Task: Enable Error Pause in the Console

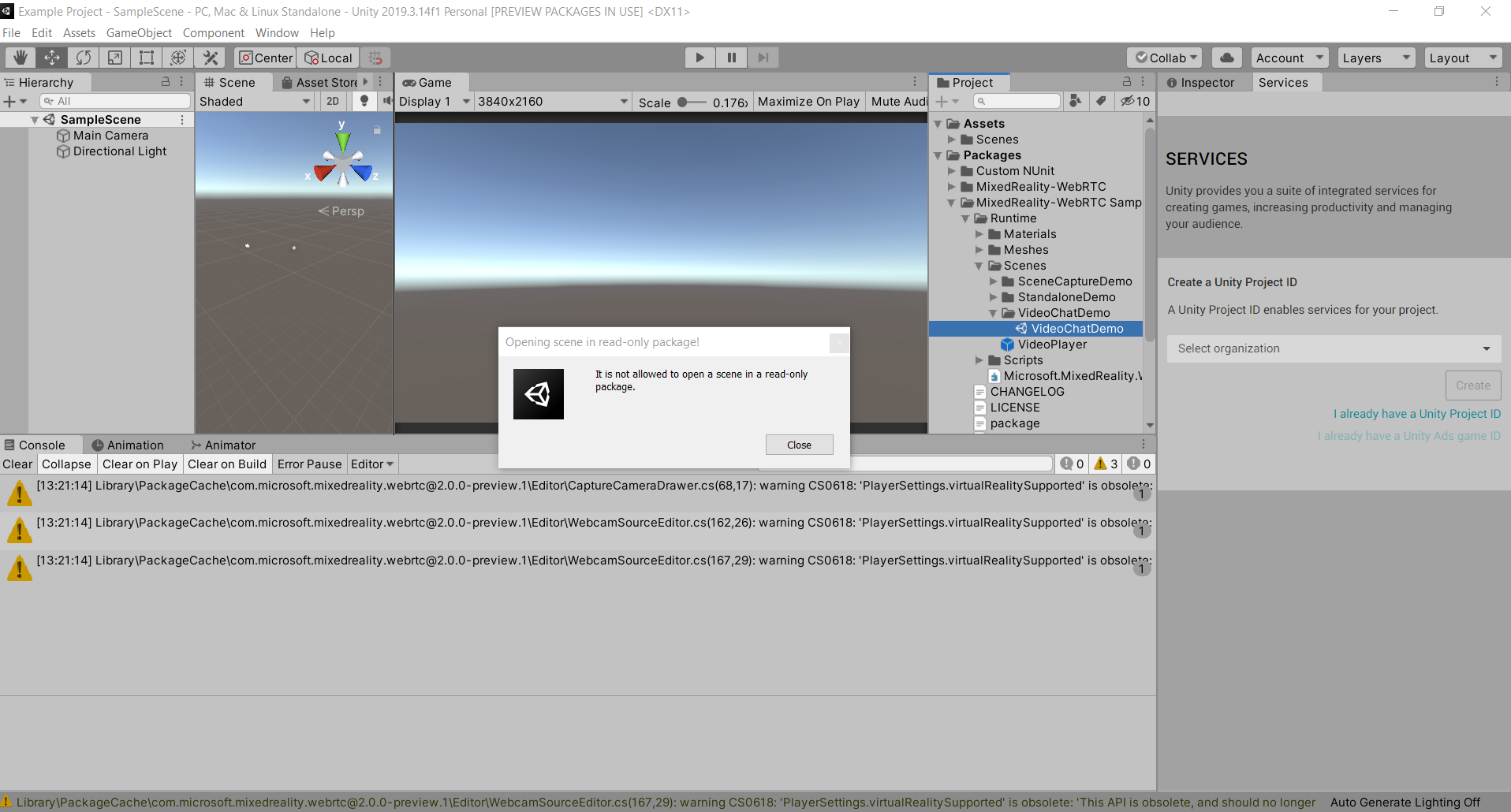Action: [x=308, y=464]
